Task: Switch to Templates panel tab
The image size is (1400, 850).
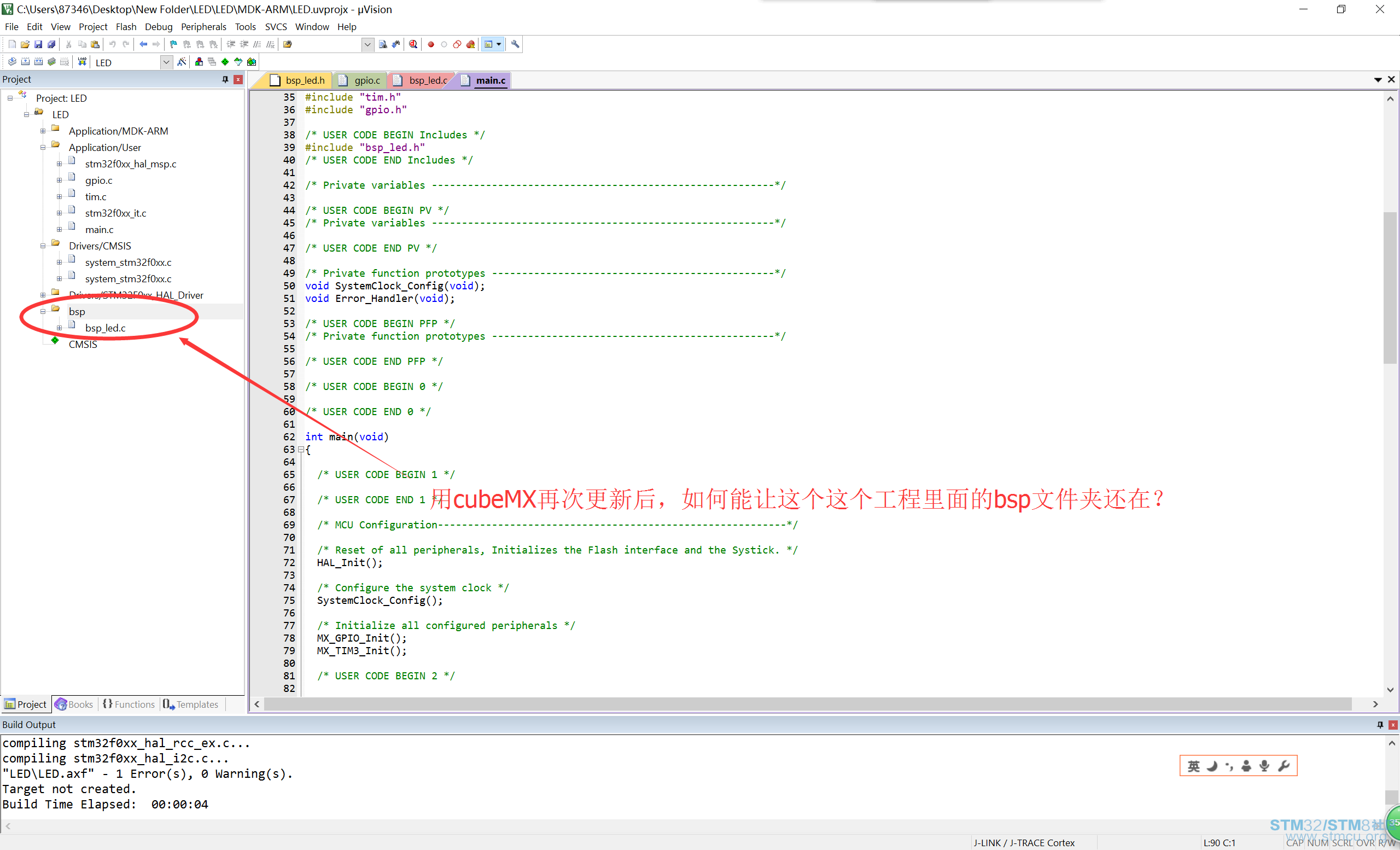Action: tap(191, 704)
